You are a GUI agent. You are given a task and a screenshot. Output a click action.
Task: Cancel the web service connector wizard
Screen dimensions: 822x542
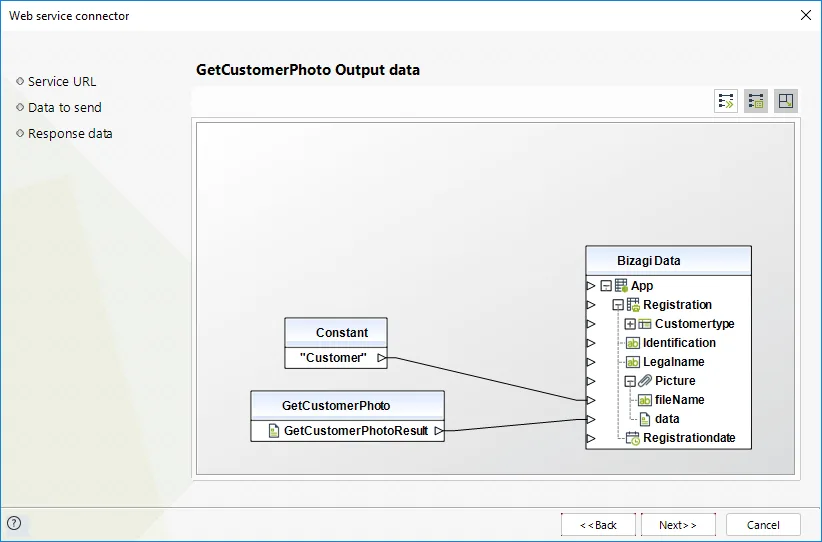coord(763,525)
